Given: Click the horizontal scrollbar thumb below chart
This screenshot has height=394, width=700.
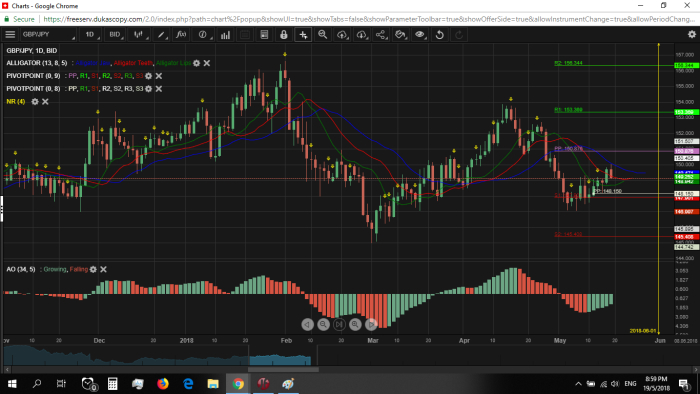Looking at the screenshot, I should 283,369.
